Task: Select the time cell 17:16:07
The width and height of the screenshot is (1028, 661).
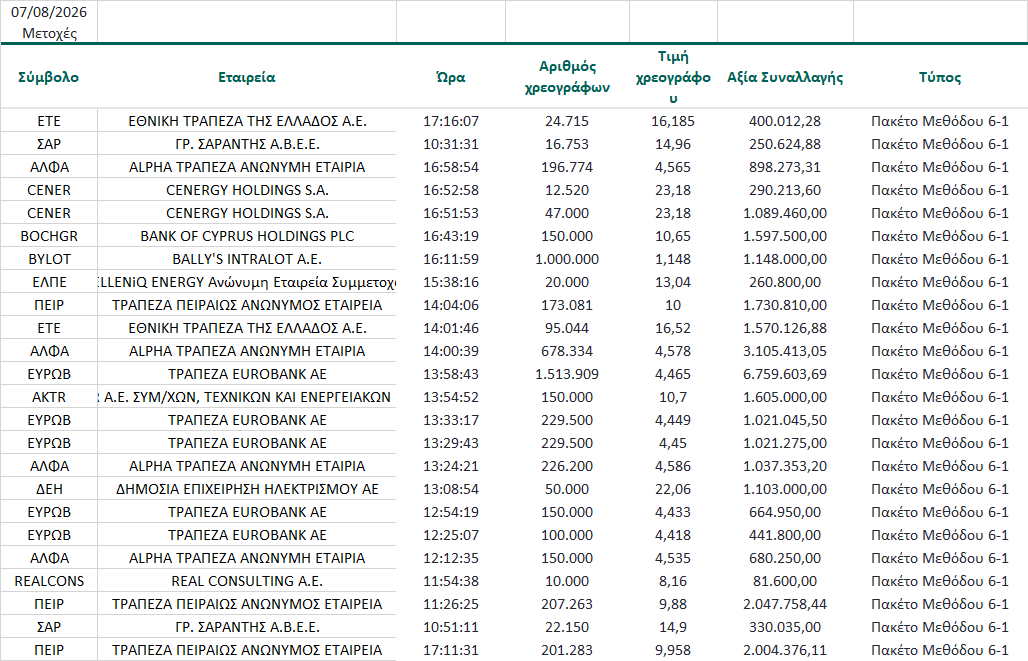Action: point(451,121)
